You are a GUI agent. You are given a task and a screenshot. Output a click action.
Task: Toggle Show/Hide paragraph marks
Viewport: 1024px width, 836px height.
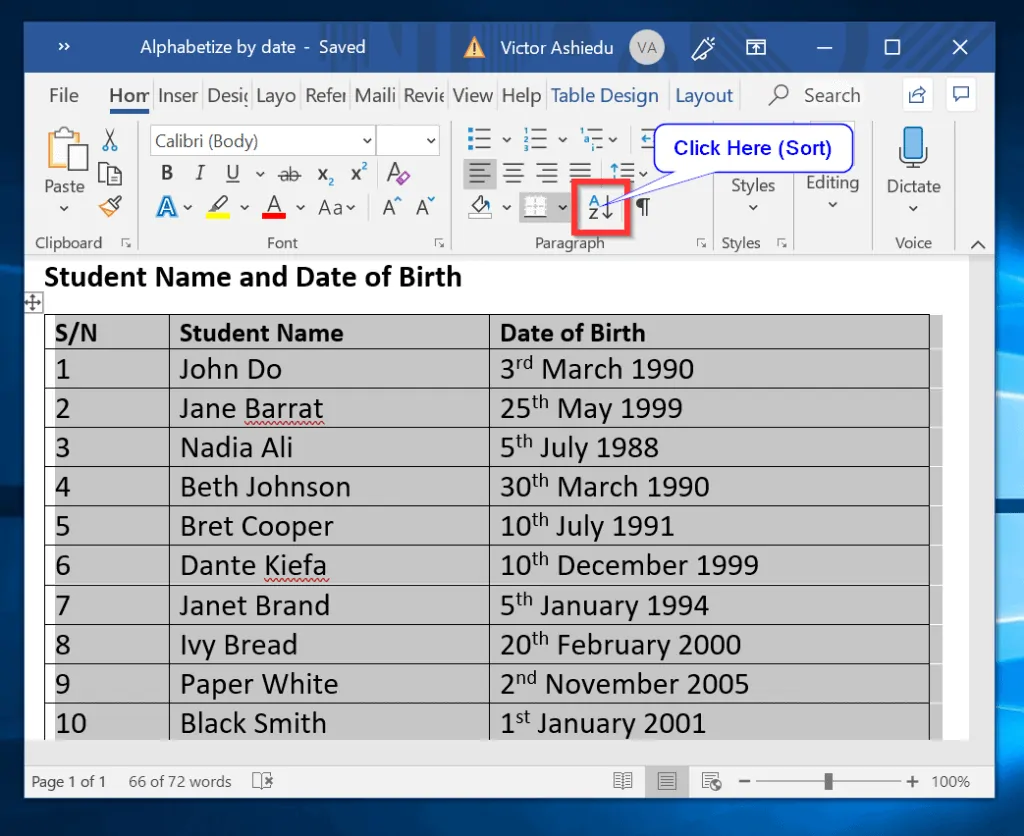645,207
